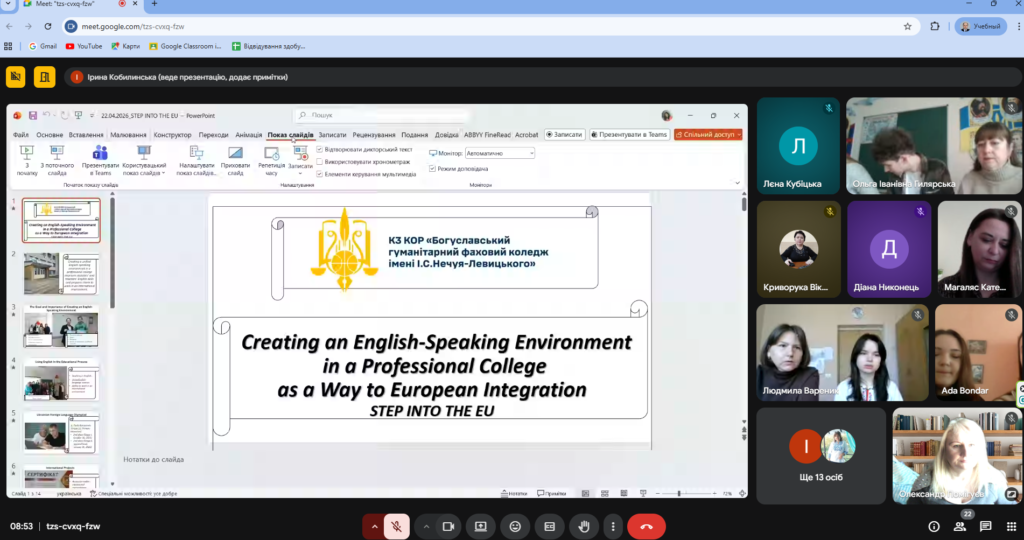Send an emoji reaction

[515, 526]
